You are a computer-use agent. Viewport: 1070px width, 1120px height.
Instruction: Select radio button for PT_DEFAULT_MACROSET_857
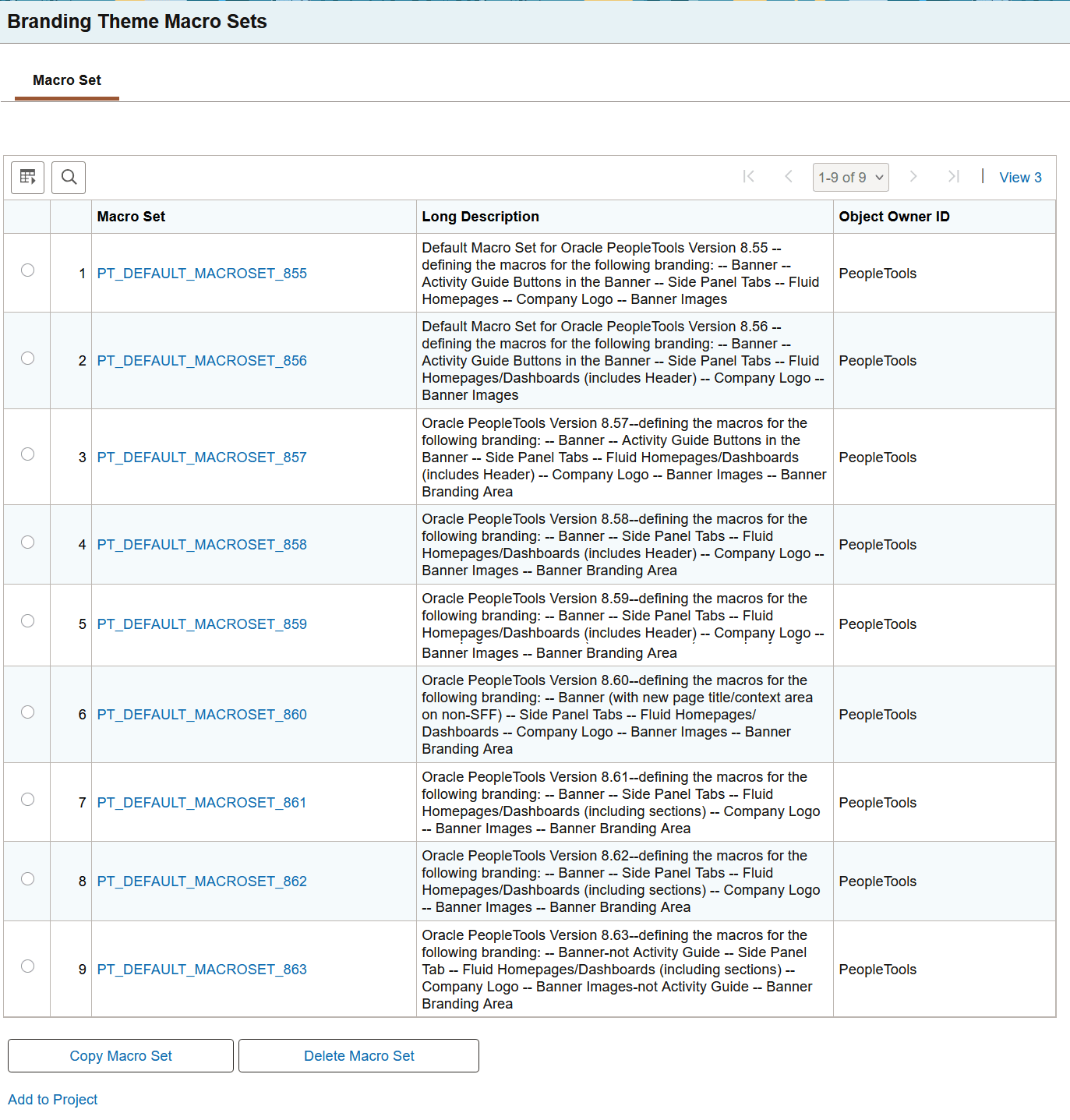pyautogui.click(x=27, y=454)
